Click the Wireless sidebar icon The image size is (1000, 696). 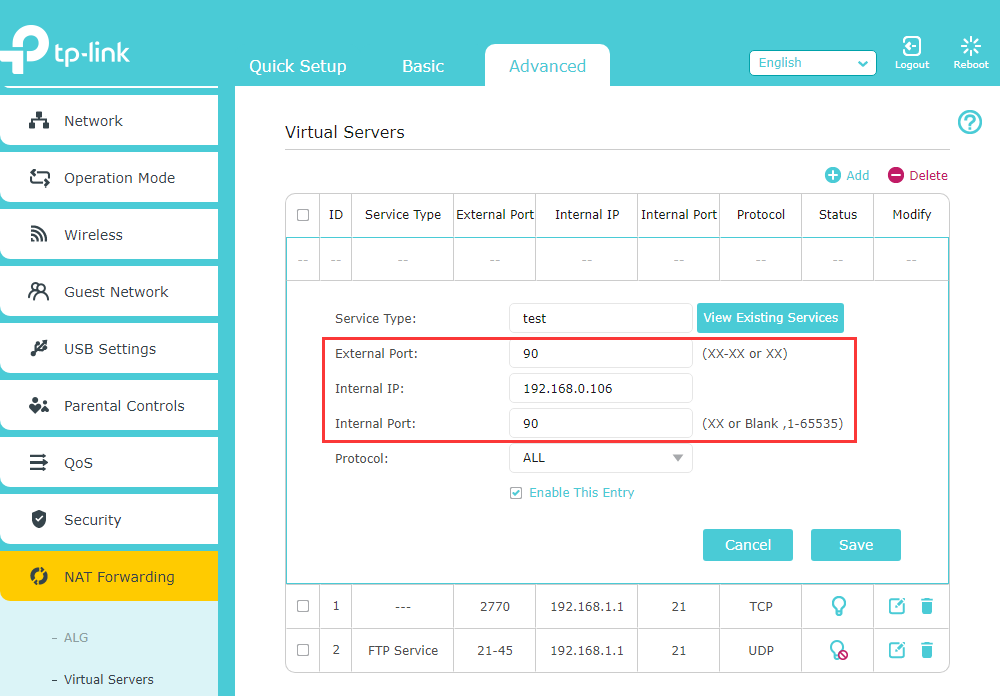tap(41, 234)
